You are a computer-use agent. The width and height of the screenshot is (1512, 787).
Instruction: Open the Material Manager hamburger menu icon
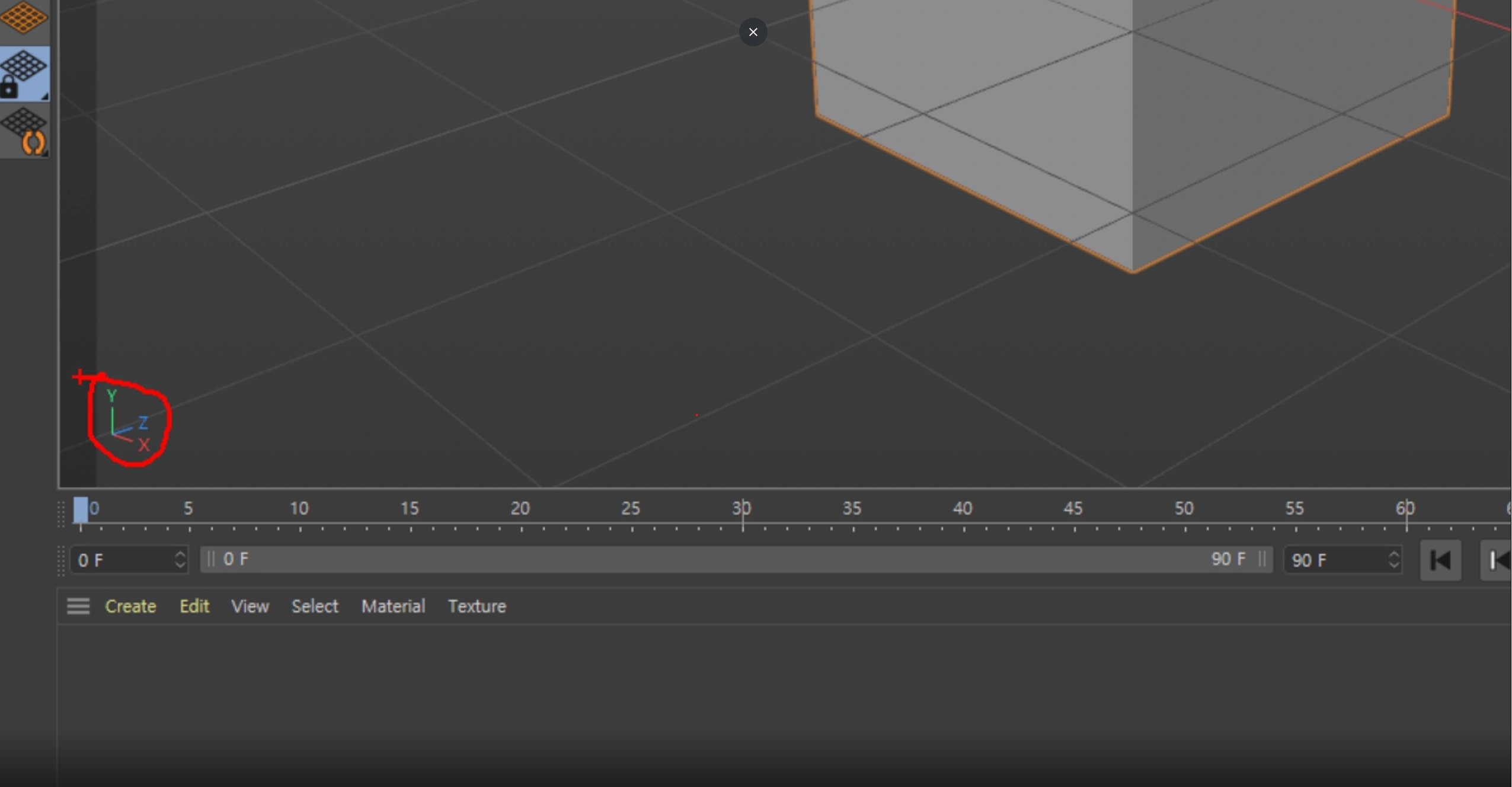[78, 606]
